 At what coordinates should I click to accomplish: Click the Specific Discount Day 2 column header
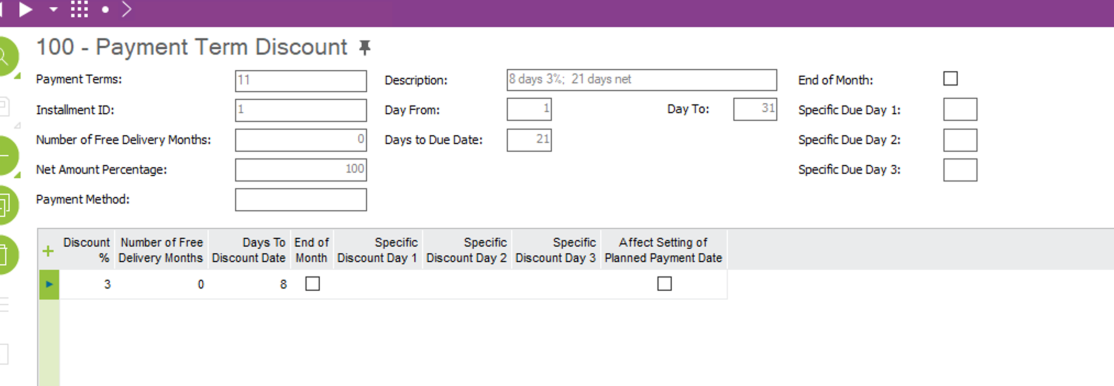(x=467, y=250)
